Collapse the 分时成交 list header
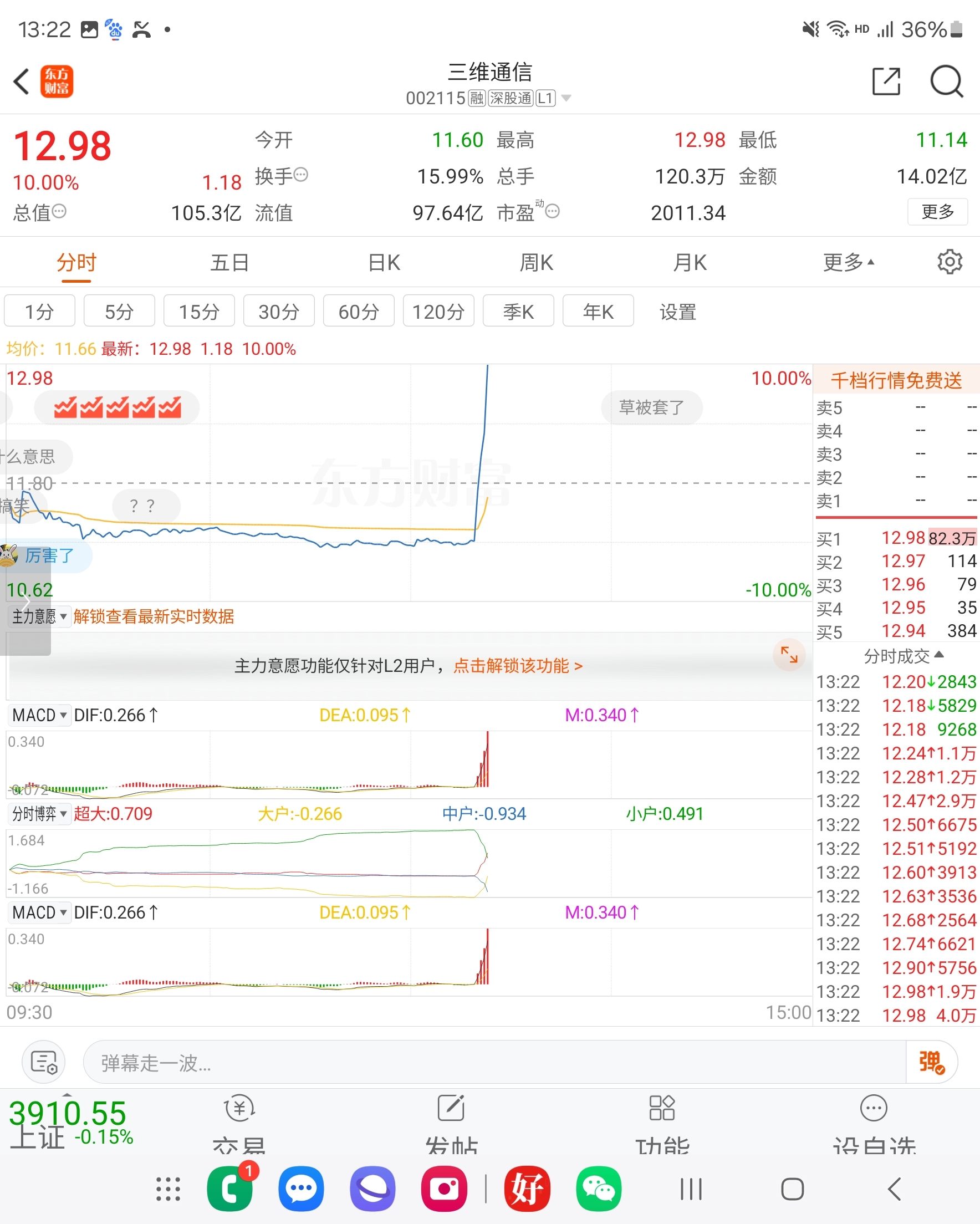980x1224 pixels. [904, 656]
